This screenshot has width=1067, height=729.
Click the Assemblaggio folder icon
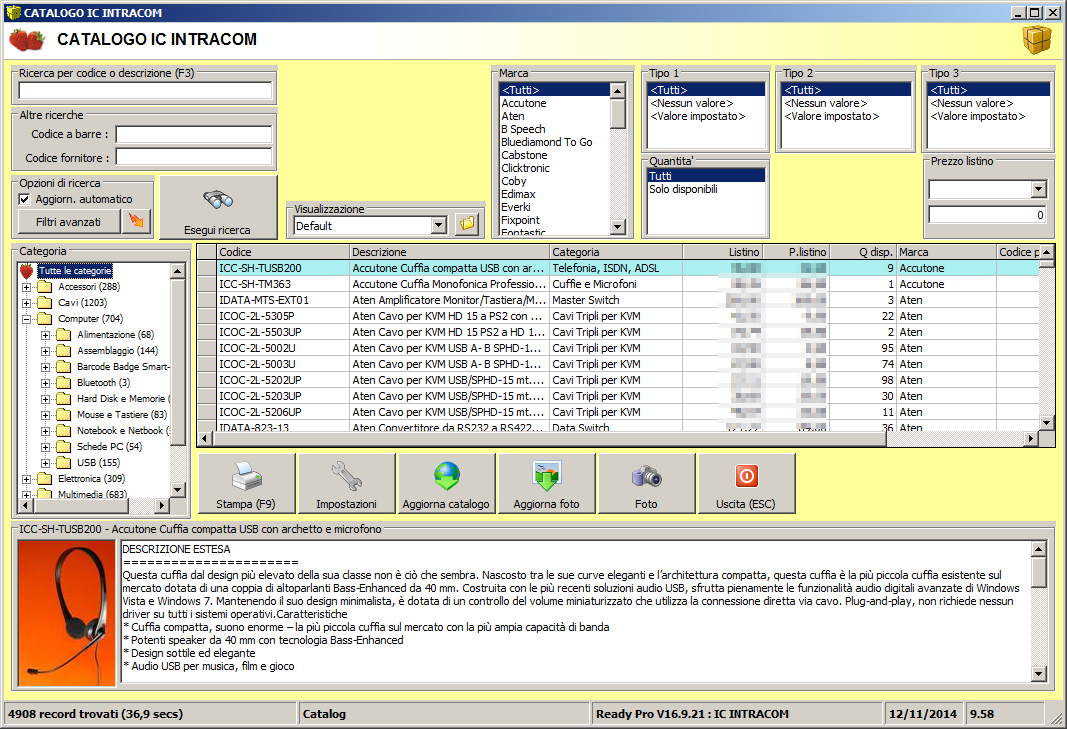click(x=64, y=351)
